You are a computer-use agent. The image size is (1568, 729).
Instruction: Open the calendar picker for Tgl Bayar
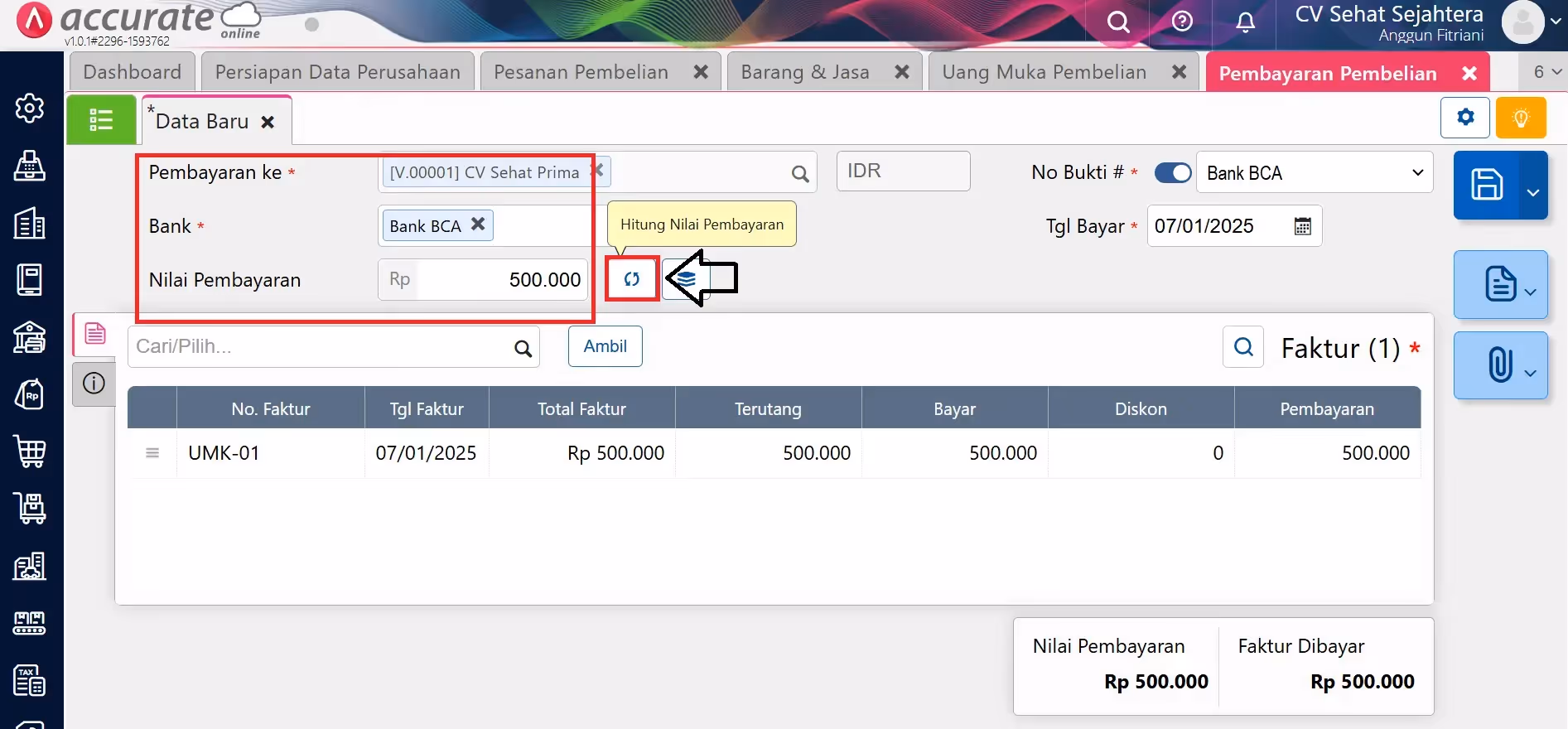(x=1302, y=226)
